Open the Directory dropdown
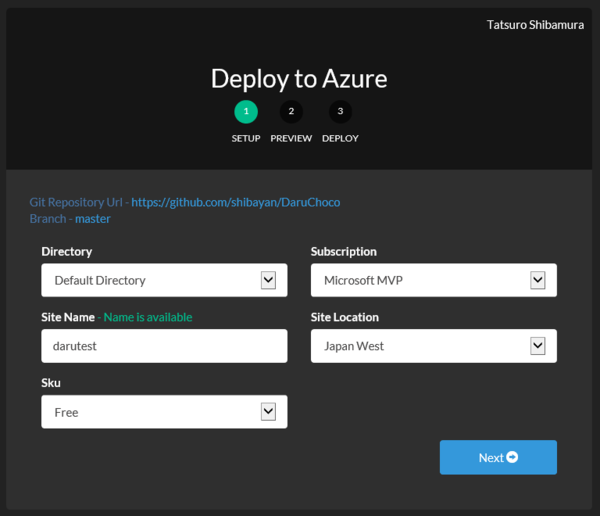Screen dimensions: 600x516 (x=164, y=280)
